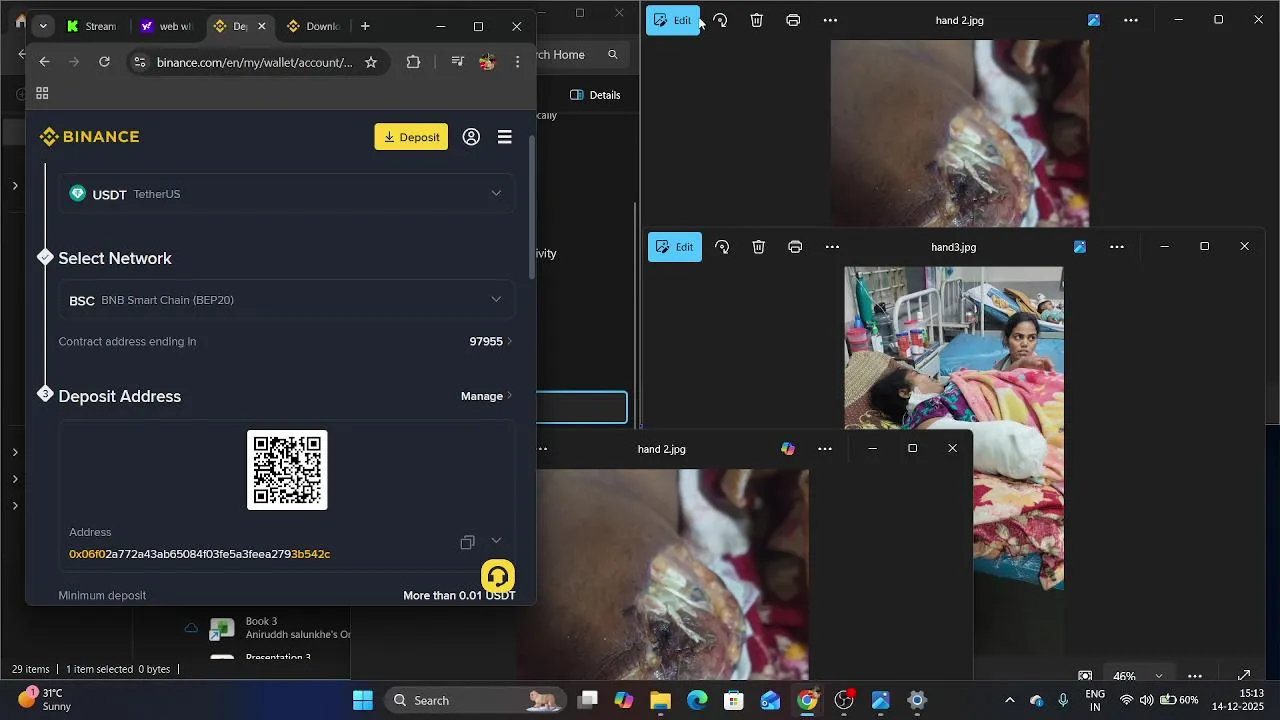Click fullscreen arrow in Photos bottom bar
1280x720 pixels.
click(x=1245, y=676)
